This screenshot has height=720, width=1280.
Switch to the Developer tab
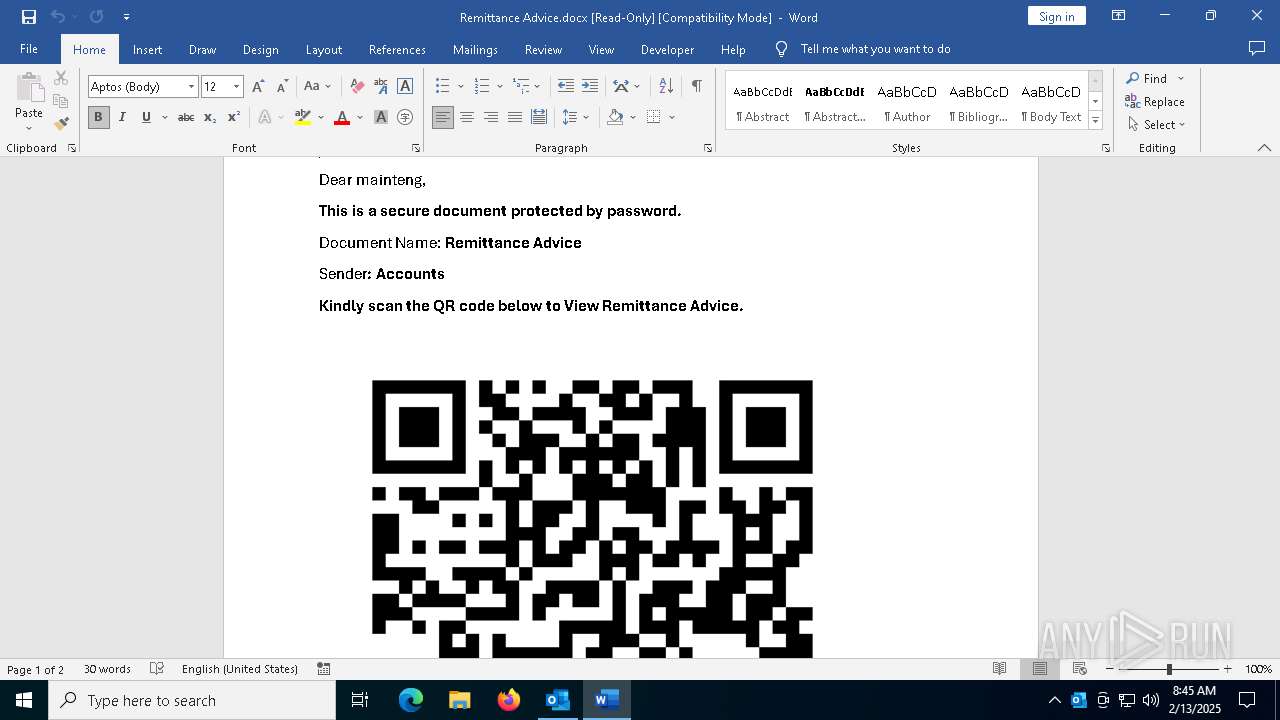(x=667, y=49)
